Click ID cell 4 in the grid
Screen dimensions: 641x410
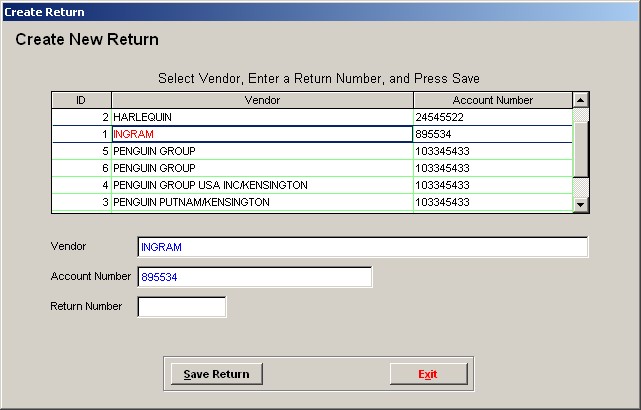(82, 185)
